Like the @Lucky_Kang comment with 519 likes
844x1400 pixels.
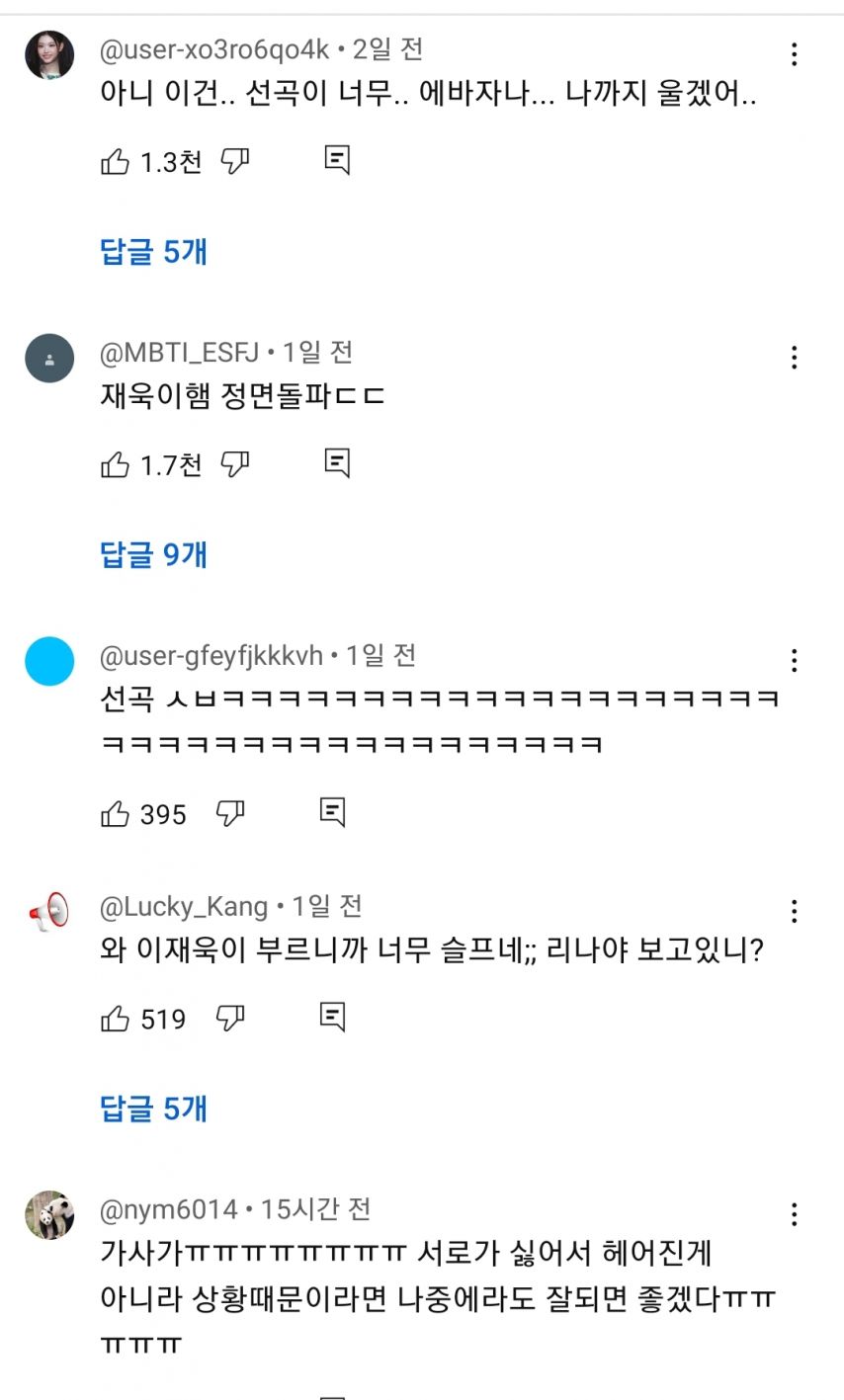coord(116,1019)
